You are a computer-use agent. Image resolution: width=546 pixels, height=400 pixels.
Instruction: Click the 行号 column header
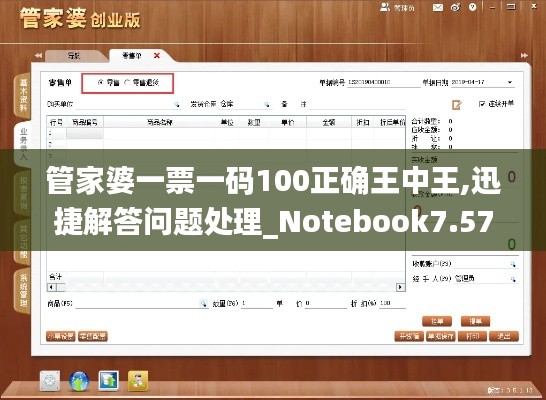[x=56, y=123]
